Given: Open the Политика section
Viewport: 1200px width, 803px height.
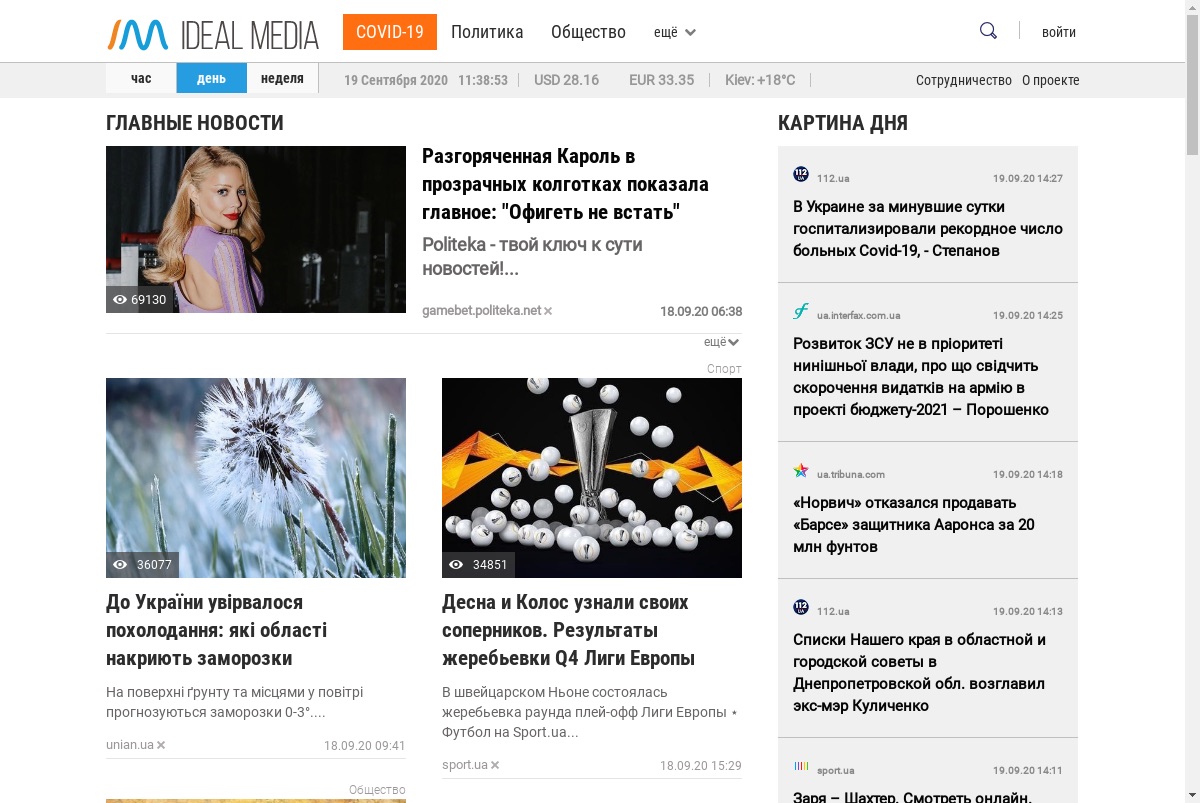Looking at the screenshot, I should point(487,32).
